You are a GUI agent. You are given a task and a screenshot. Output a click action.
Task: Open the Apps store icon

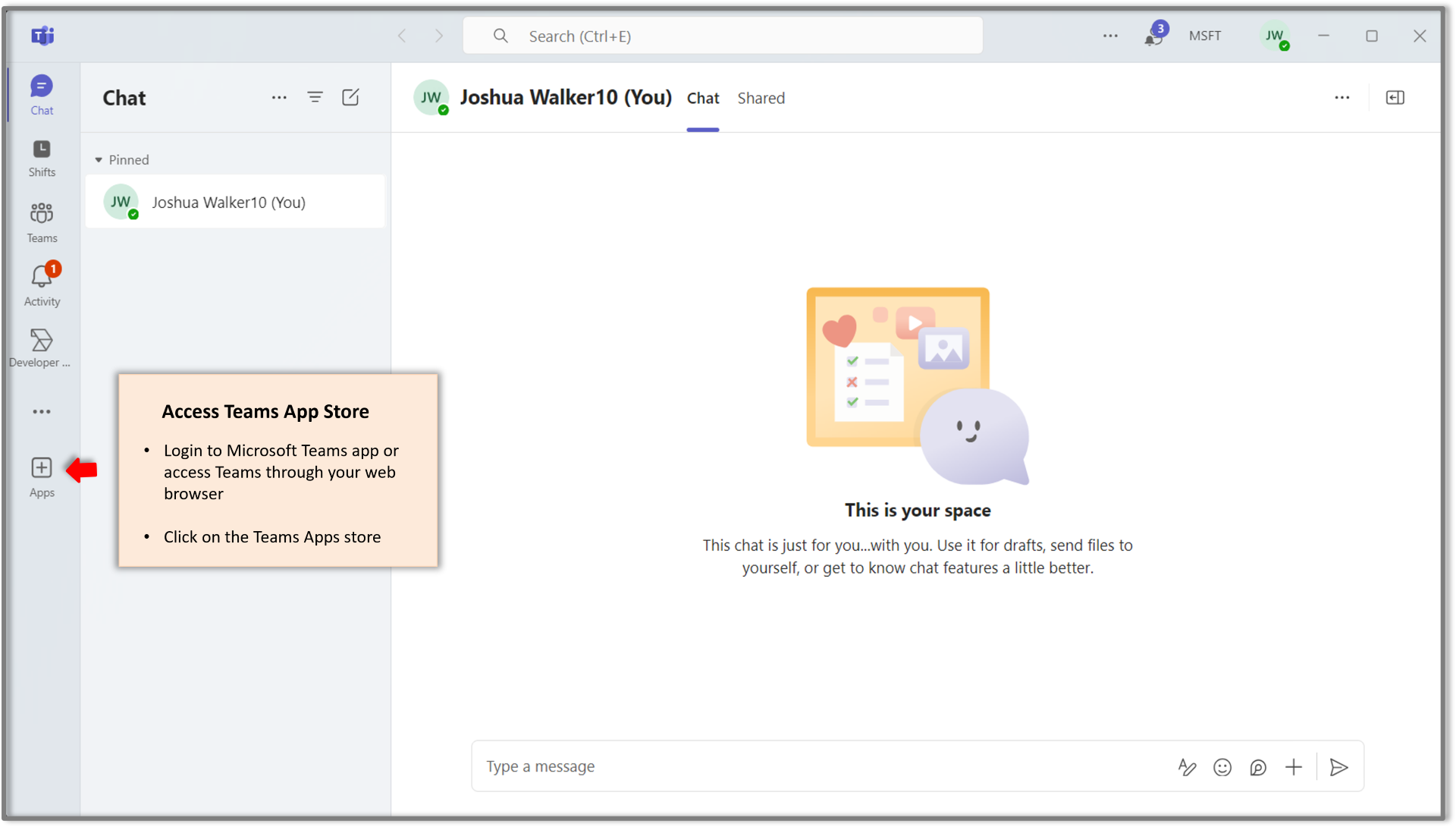pyautogui.click(x=42, y=476)
